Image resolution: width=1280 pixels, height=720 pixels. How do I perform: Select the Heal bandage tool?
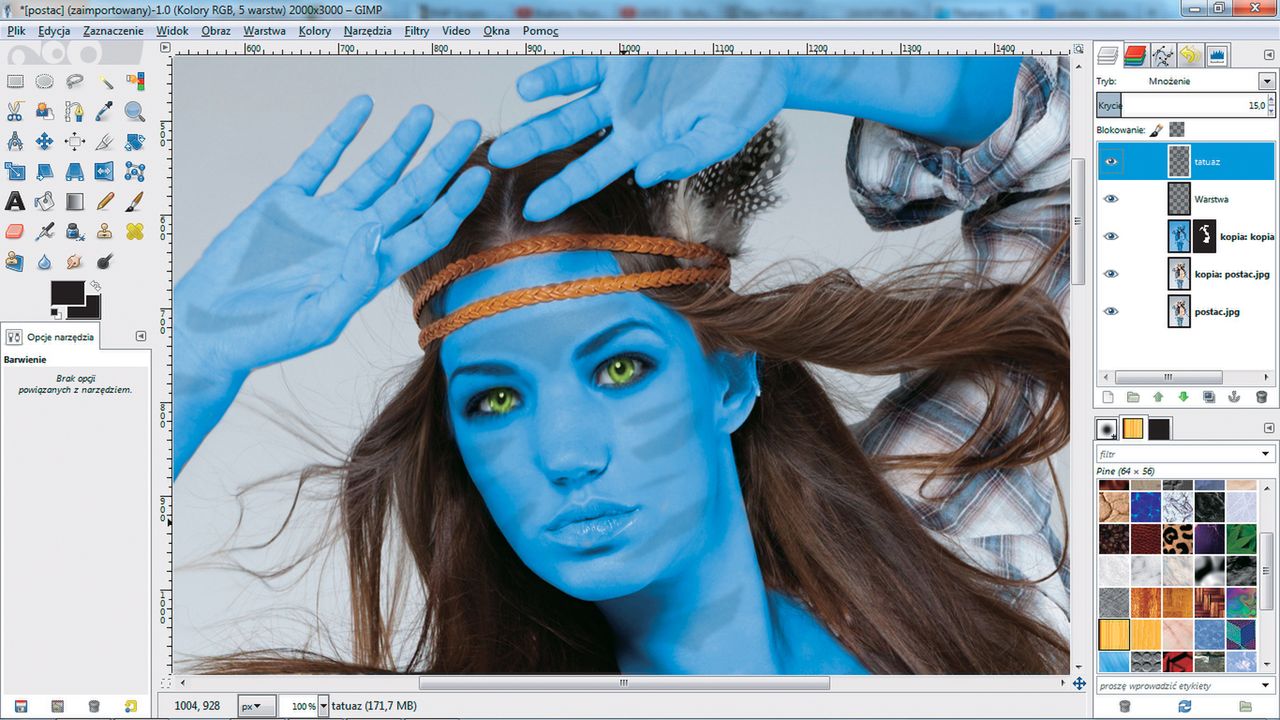click(x=135, y=231)
